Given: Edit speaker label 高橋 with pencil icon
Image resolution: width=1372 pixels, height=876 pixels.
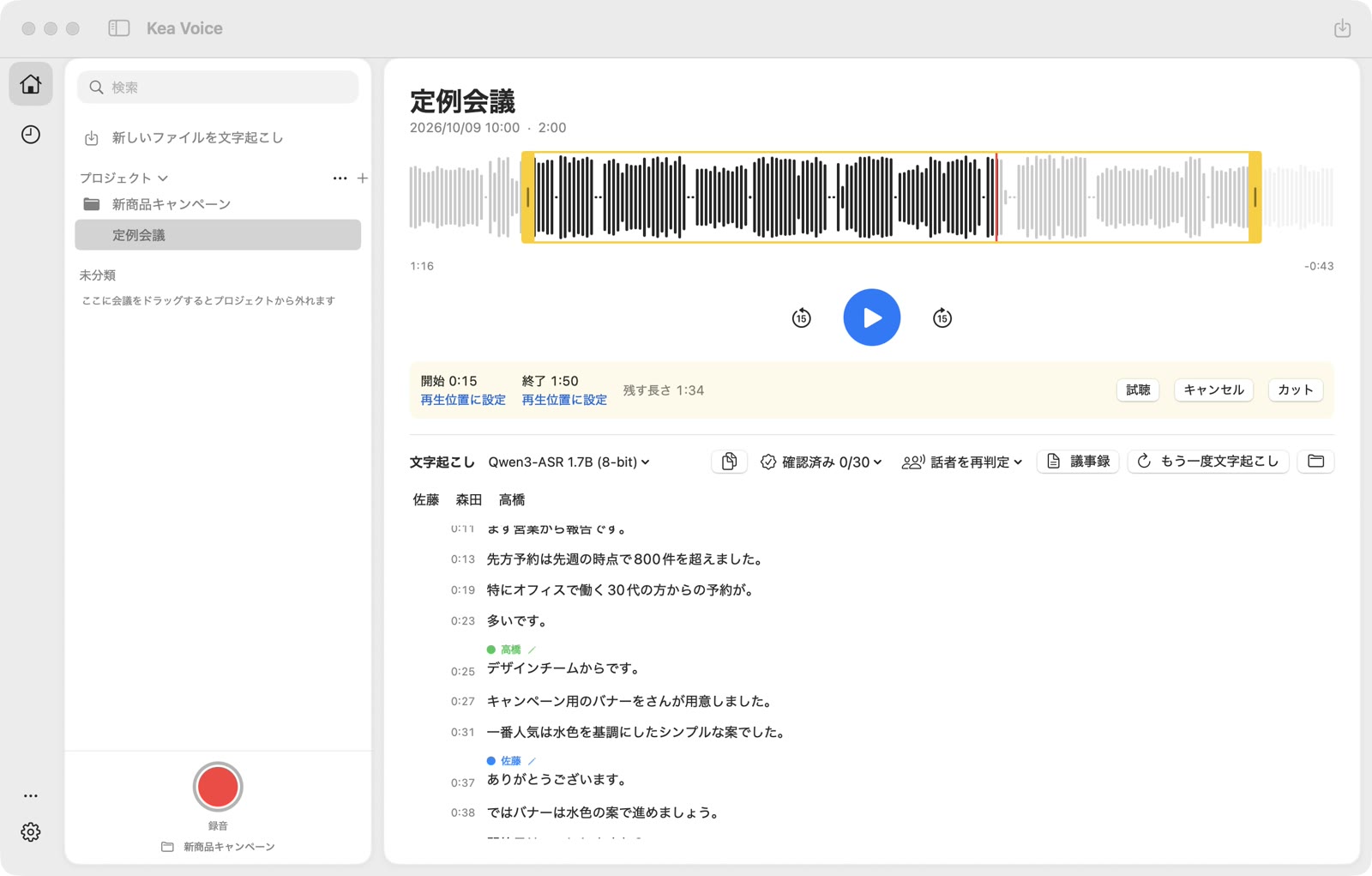Looking at the screenshot, I should point(532,649).
